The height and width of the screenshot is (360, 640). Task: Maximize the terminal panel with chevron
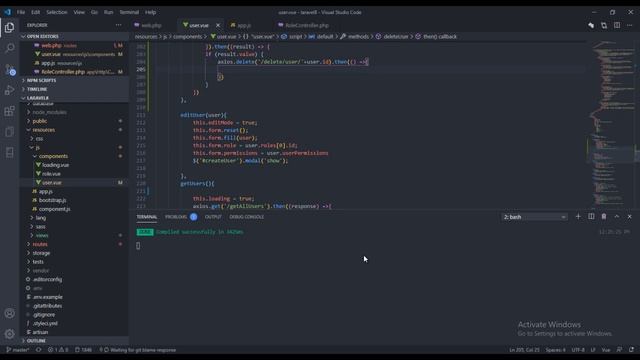tap(617, 216)
